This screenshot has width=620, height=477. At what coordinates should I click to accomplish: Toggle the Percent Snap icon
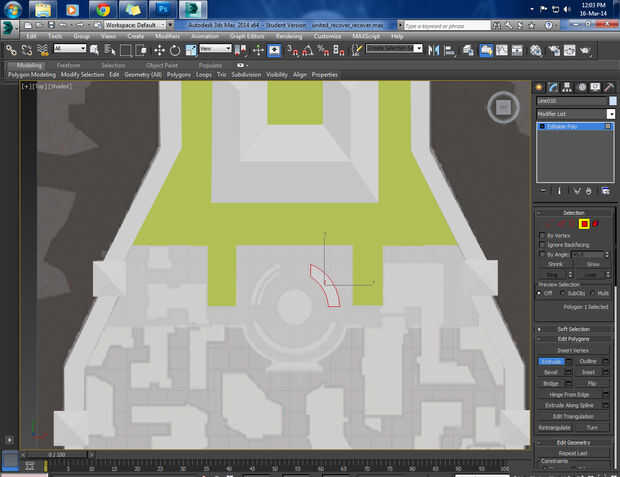point(323,50)
